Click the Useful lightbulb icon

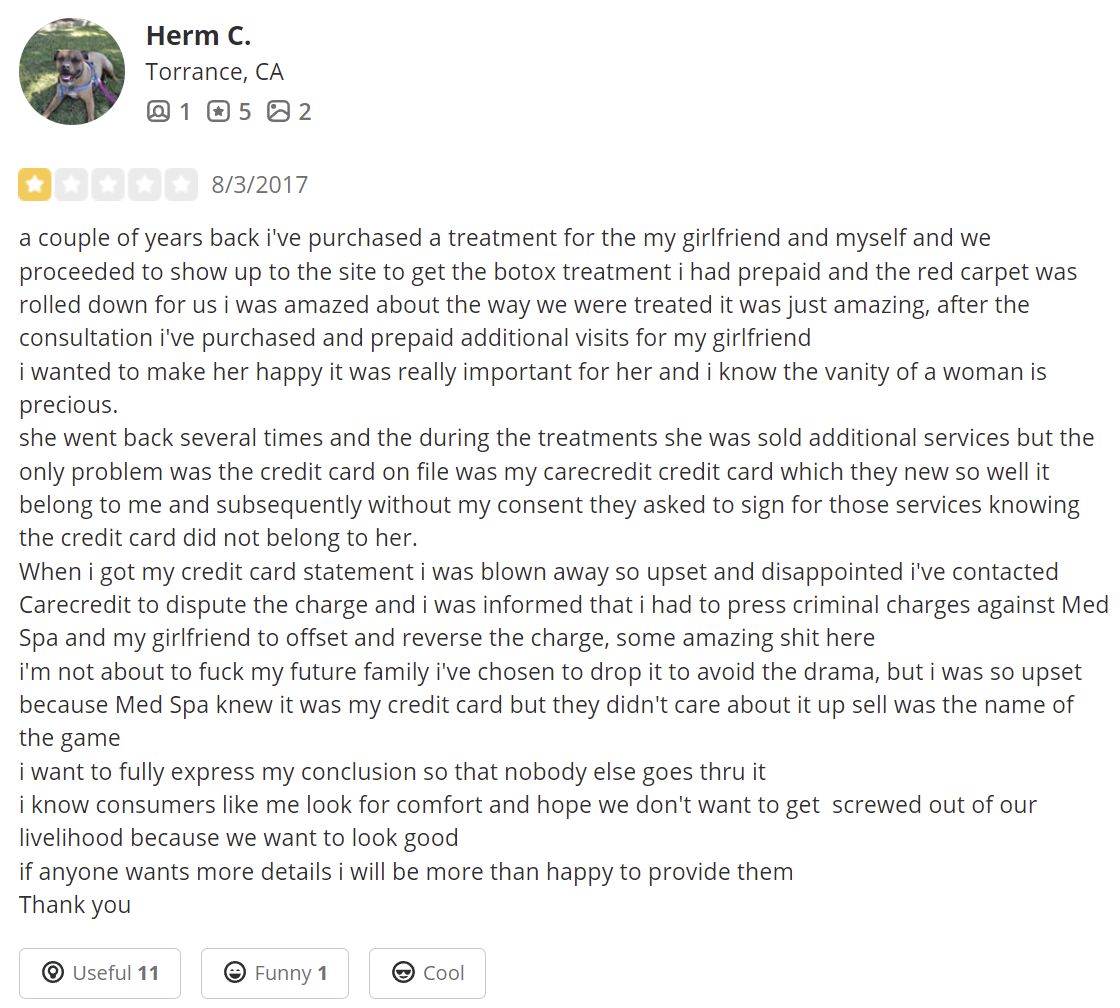pos(53,972)
